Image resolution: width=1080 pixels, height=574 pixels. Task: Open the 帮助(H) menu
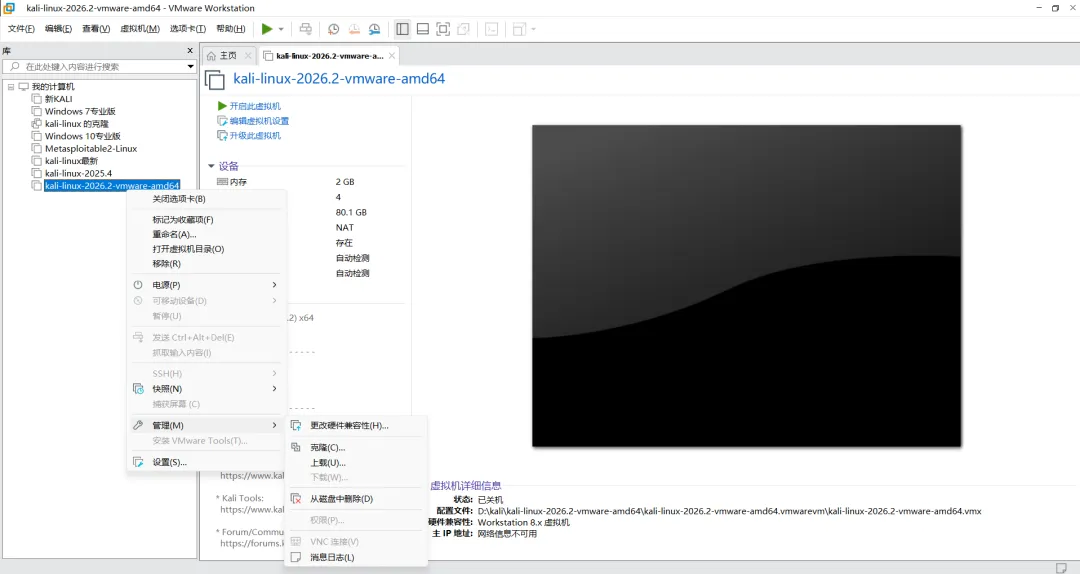click(x=230, y=29)
